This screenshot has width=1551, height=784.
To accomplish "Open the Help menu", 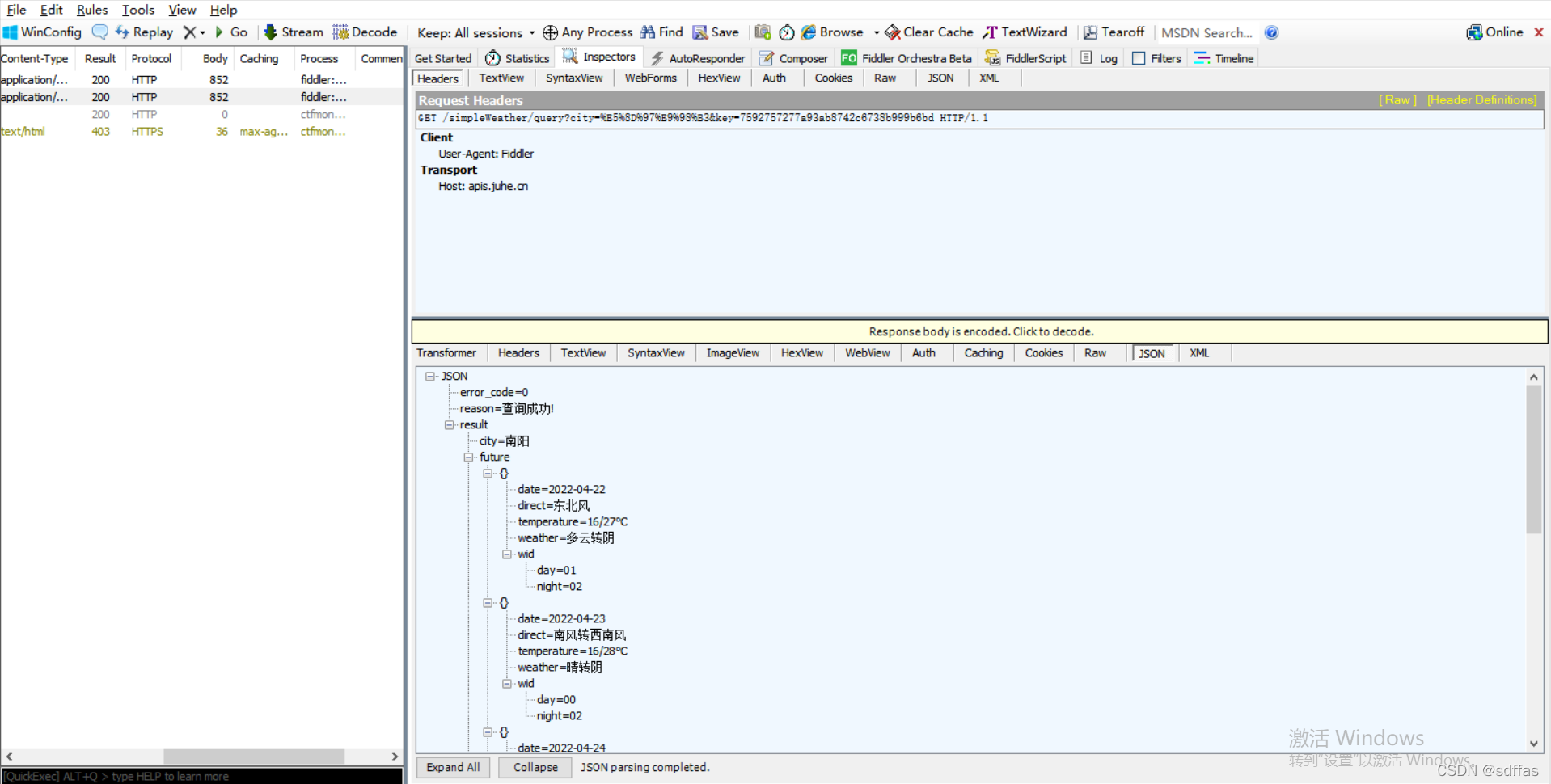I will [x=223, y=10].
